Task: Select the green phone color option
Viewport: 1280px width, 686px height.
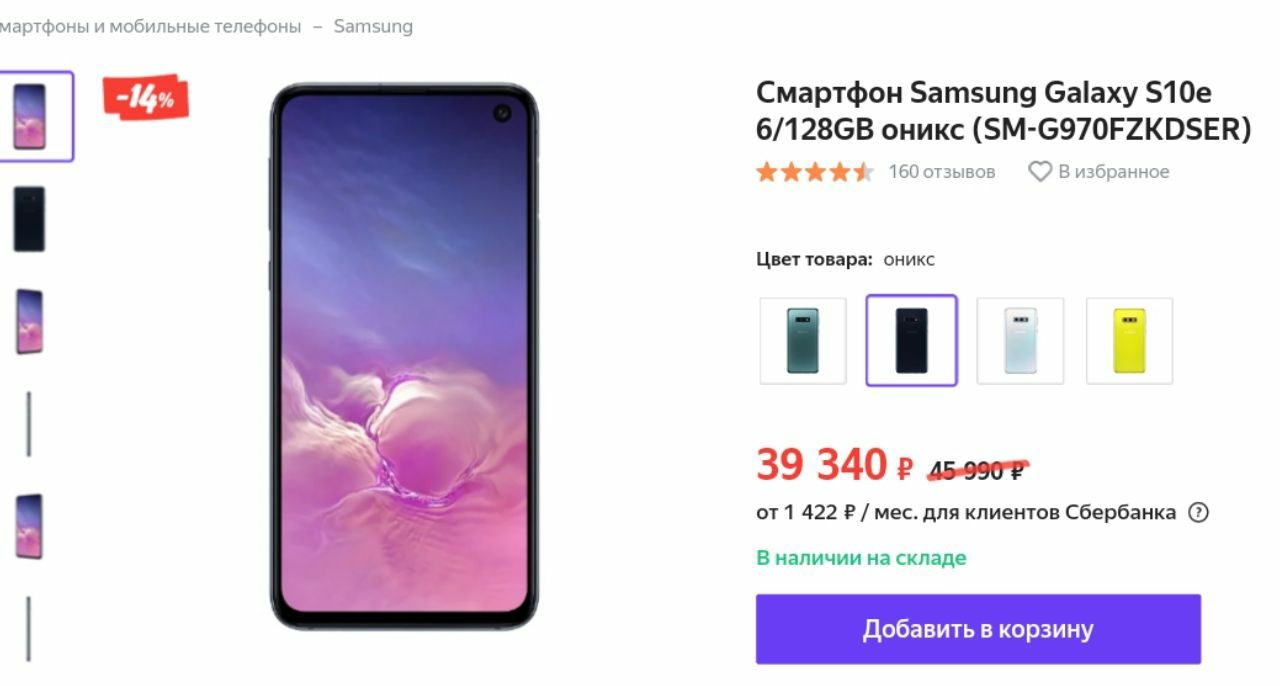Action: pos(803,341)
